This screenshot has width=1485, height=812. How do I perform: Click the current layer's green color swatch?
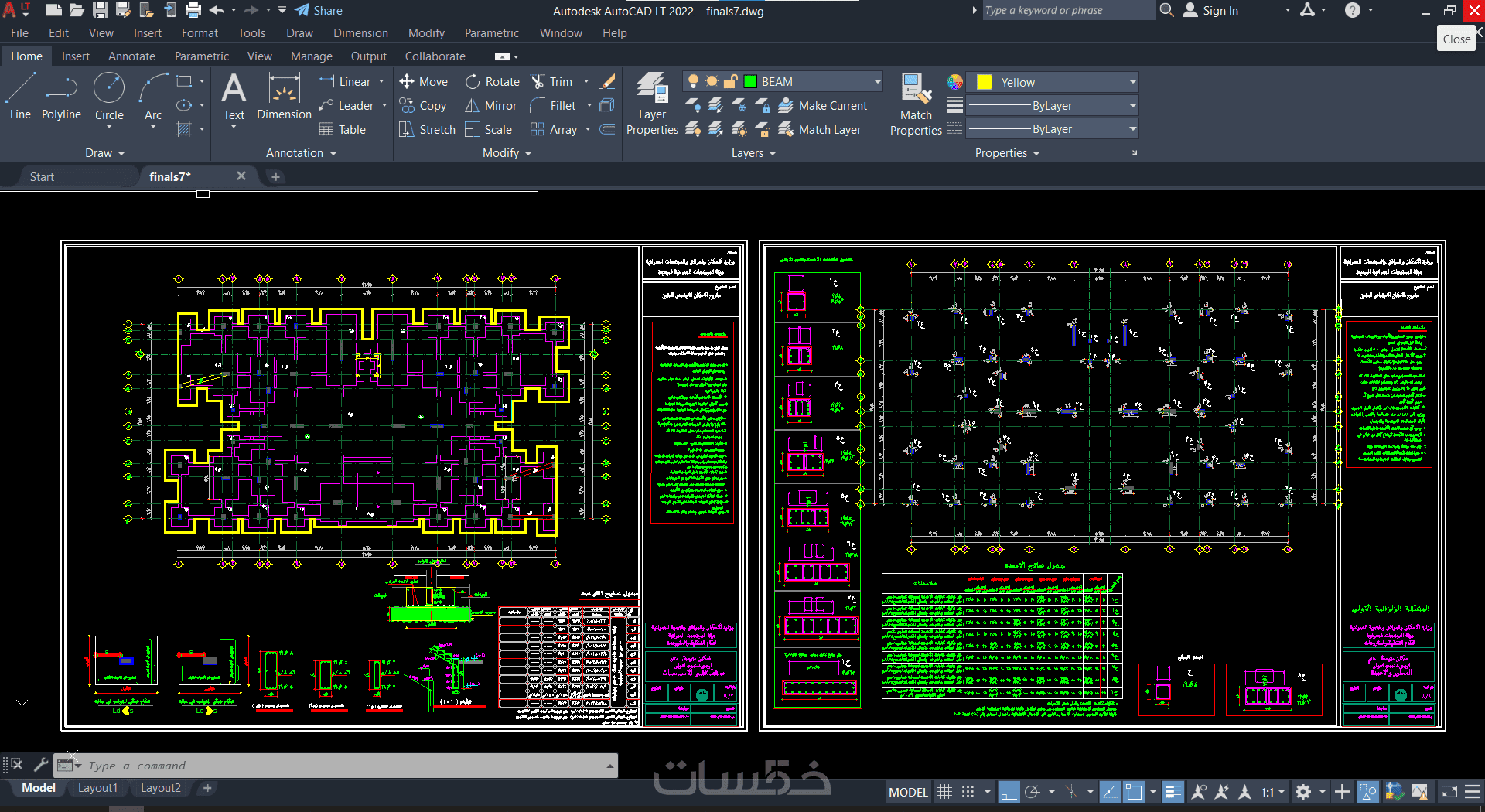[750, 82]
